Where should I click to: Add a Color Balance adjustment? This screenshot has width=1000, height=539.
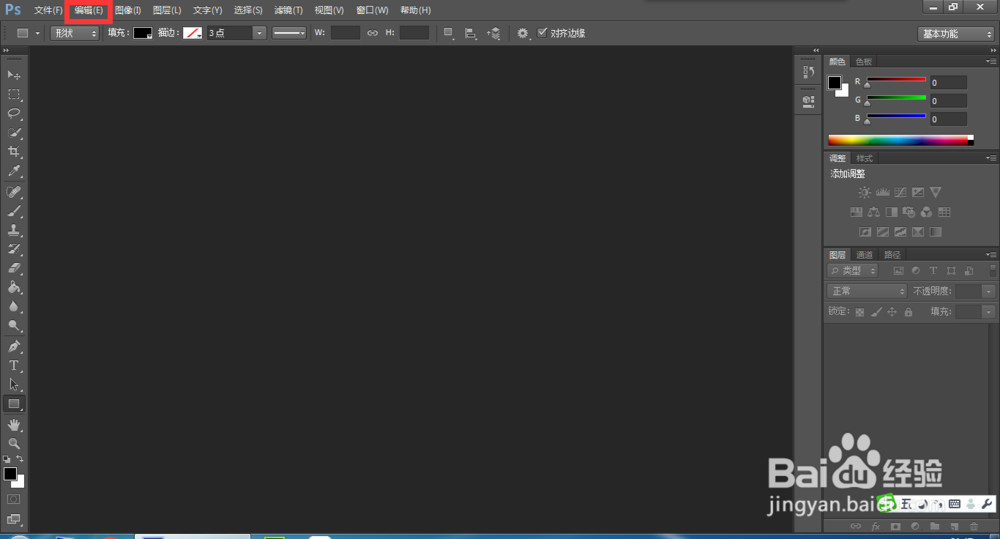coord(874,212)
